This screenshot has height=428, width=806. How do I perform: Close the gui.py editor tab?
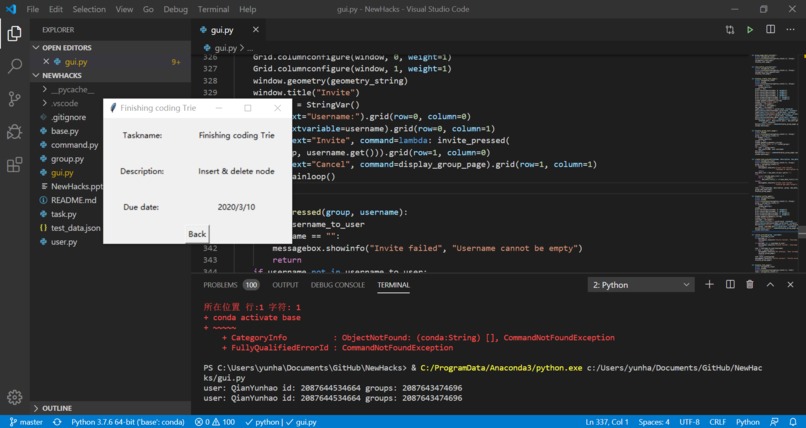point(255,30)
